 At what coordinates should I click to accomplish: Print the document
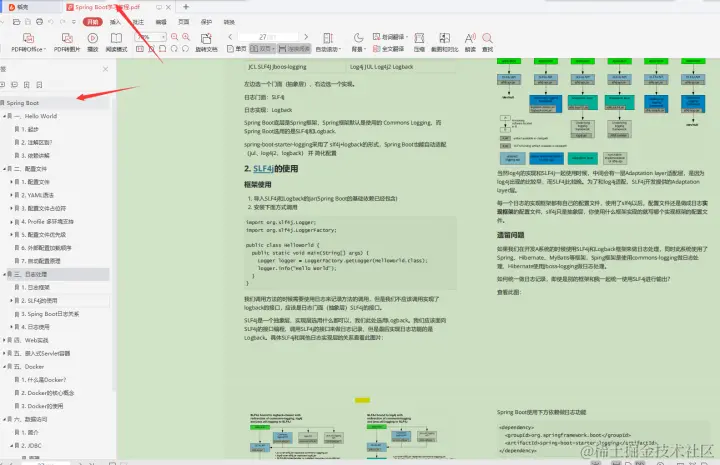click(39, 22)
